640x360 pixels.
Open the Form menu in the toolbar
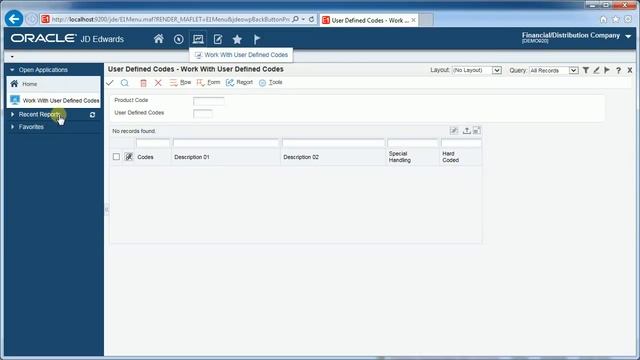tap(208, 82)
